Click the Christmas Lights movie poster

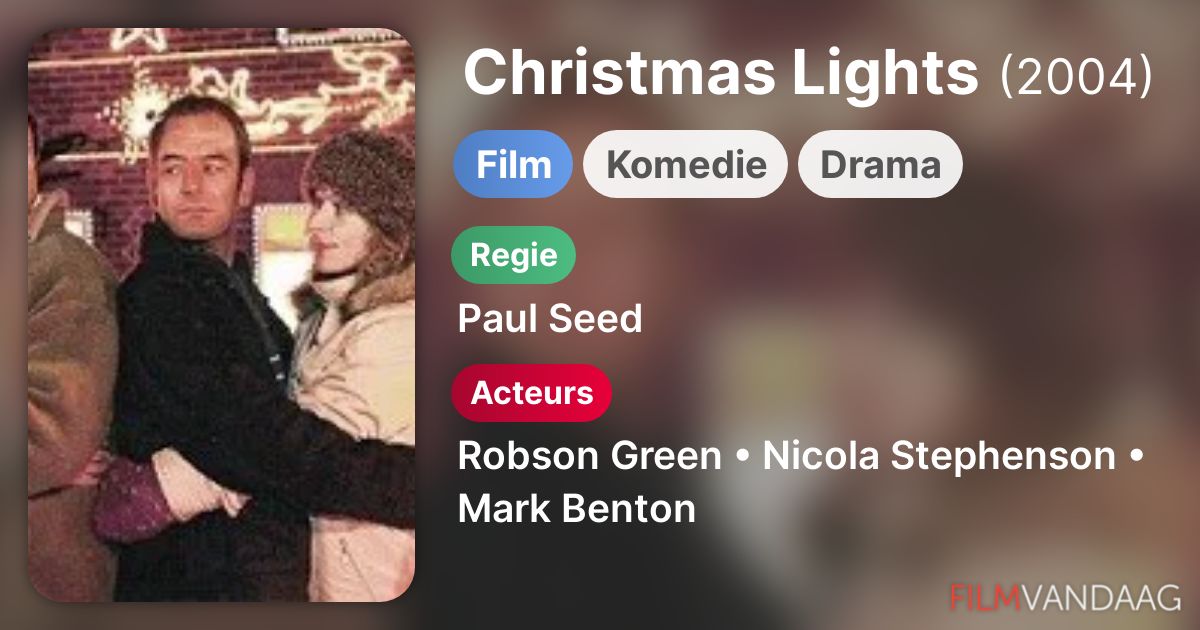(x=221, y=315)
